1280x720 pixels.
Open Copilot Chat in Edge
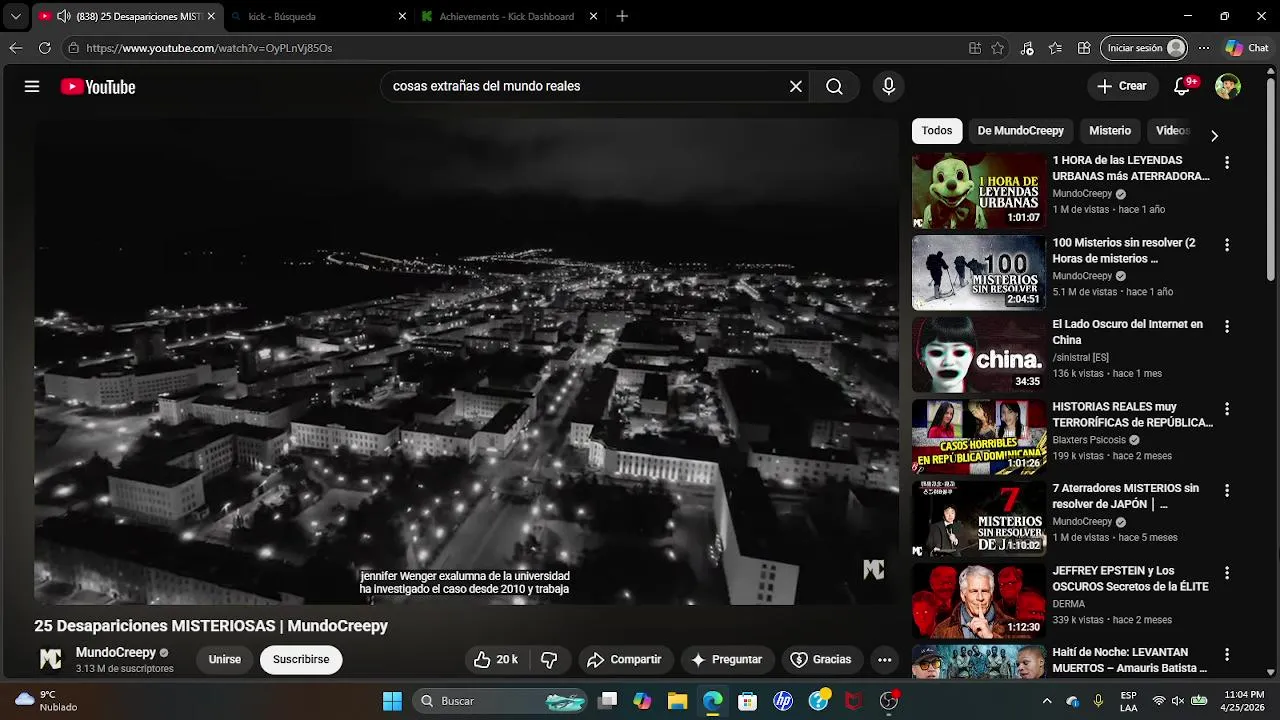coord(1247,47)
